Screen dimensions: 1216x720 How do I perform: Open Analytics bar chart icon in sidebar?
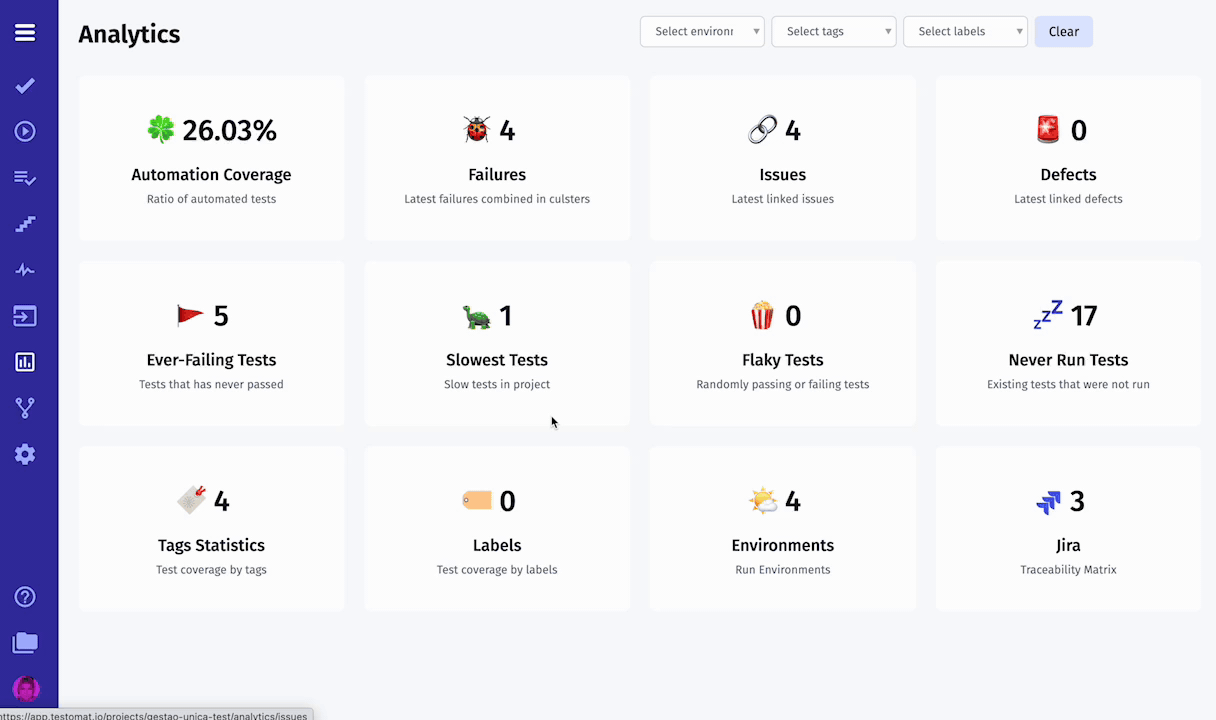pos(25,362)
